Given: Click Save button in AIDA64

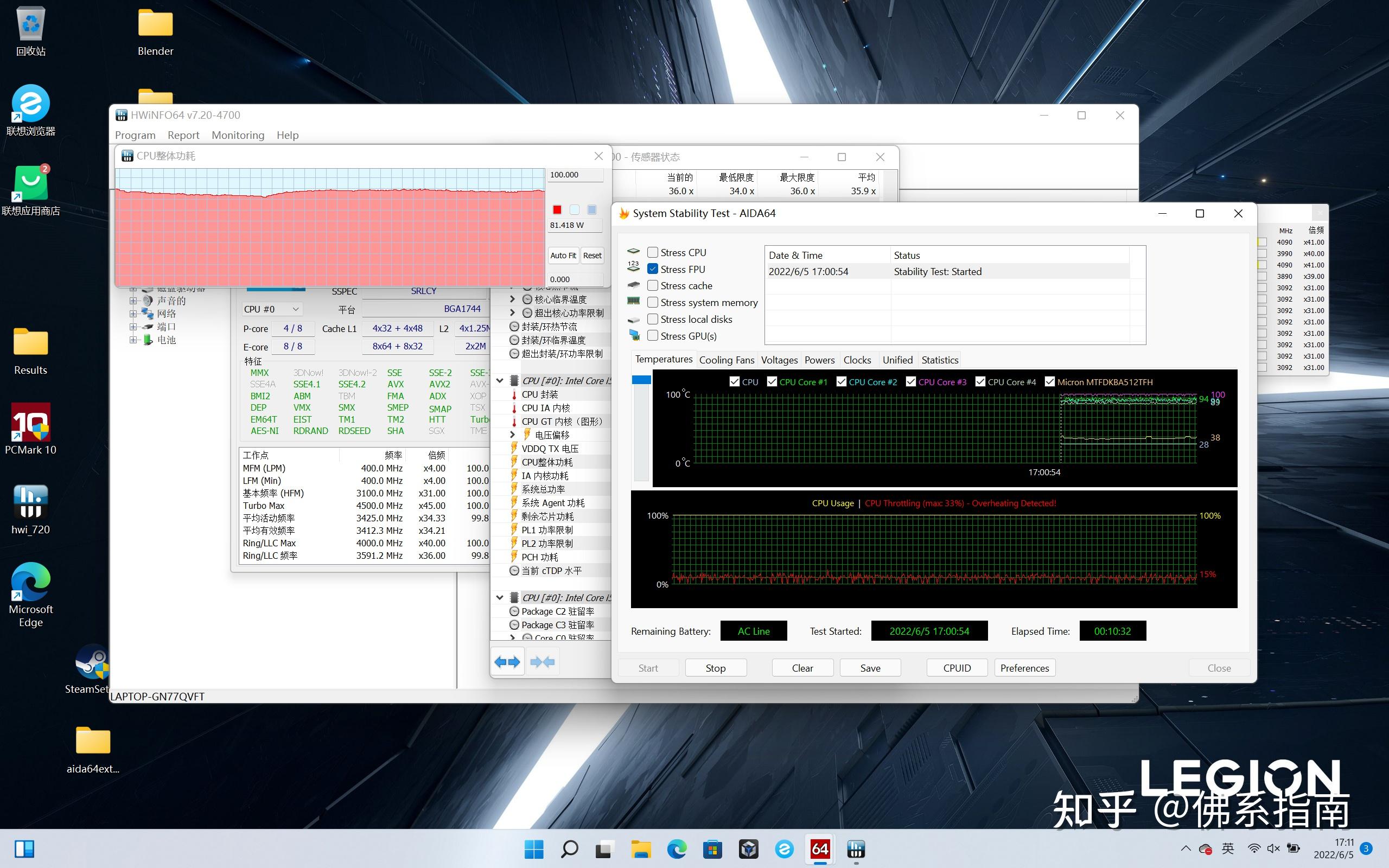Looking at the screenshot, I should pyautogui.click(x=868, y=668).
